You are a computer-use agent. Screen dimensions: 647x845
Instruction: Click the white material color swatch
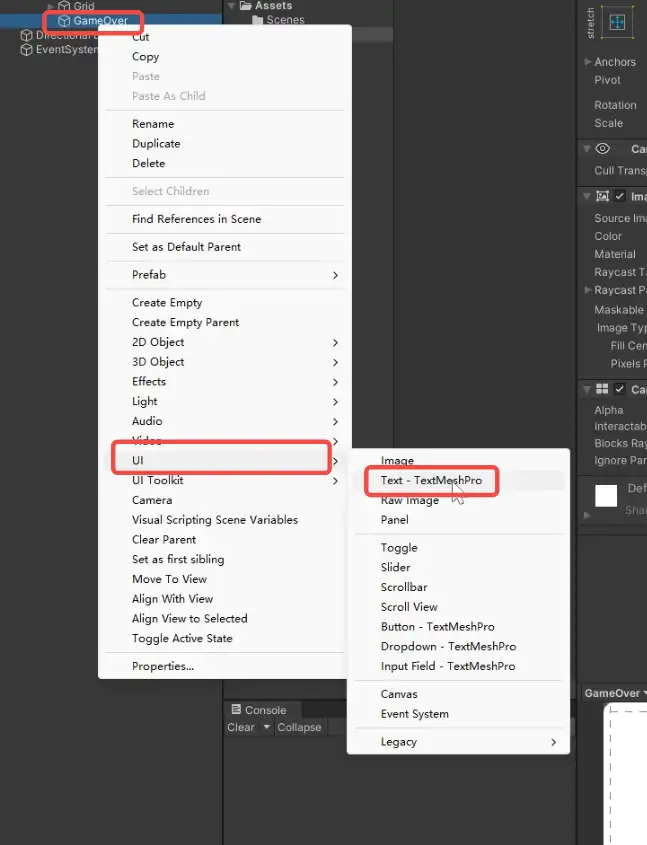(606, 496)
